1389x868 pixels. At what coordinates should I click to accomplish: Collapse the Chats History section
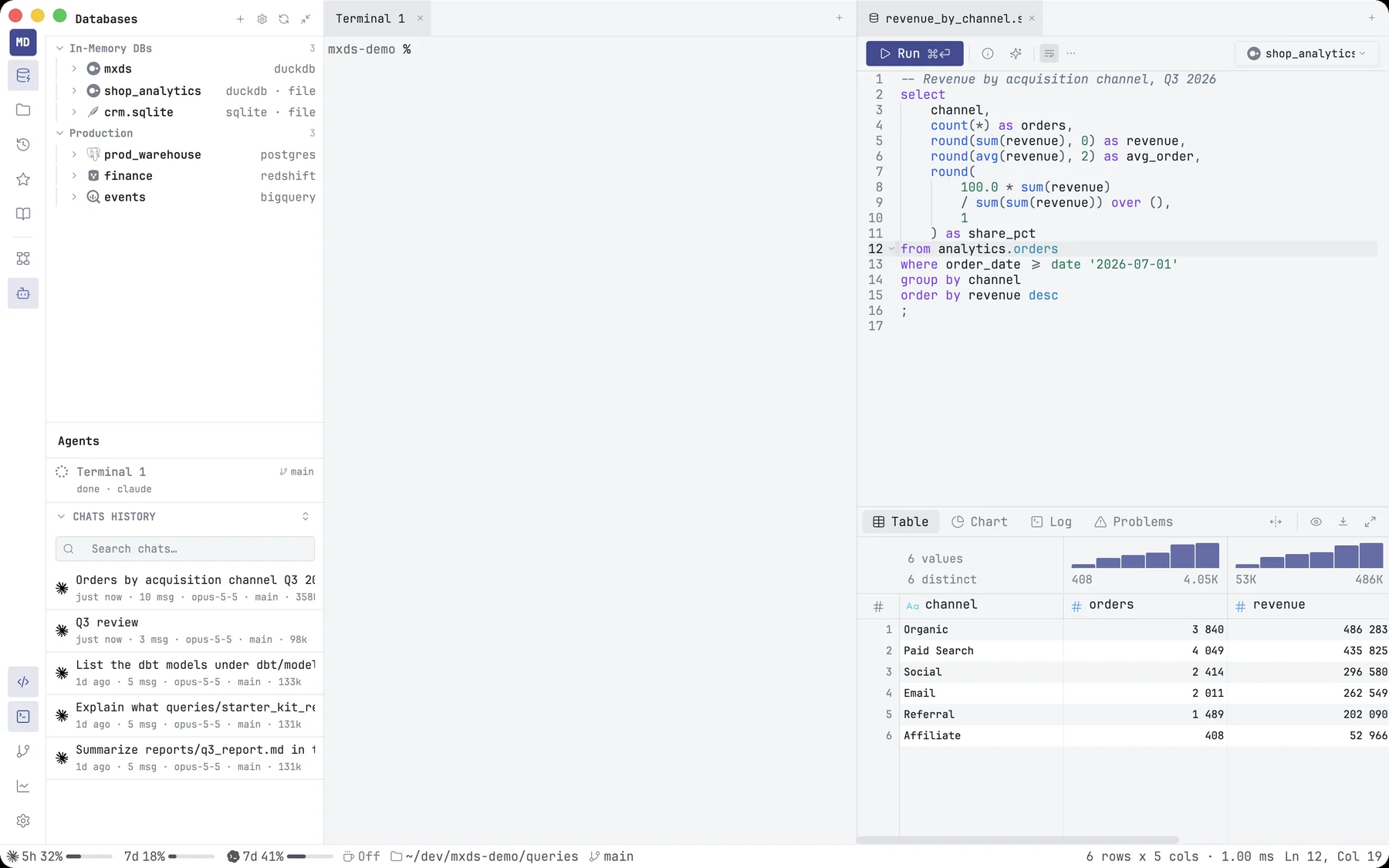point(61,516)
